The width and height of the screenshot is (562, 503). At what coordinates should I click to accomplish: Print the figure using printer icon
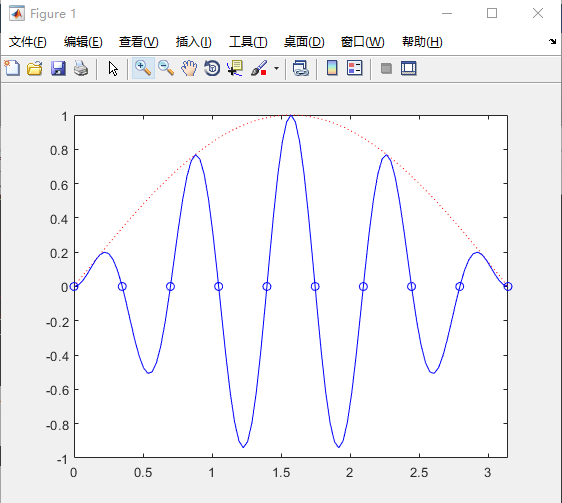click(81, 68)
